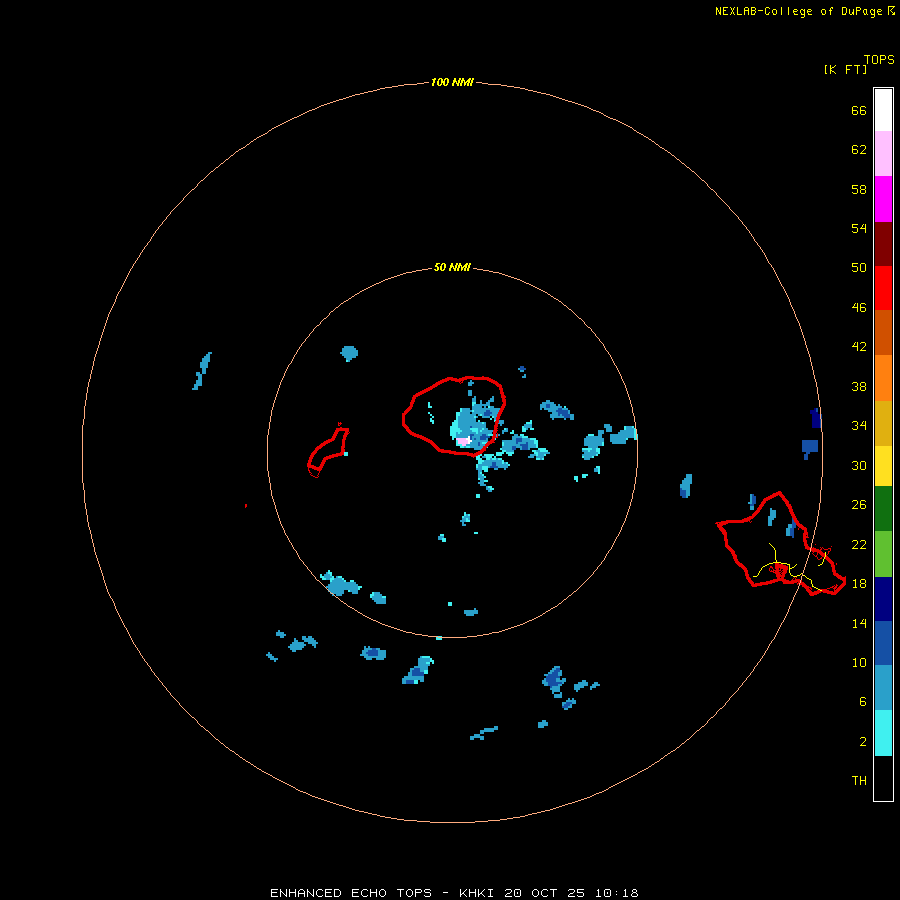The image size is (900, 900).
Task: Click the legend value 22
Action: coord(859,544)
